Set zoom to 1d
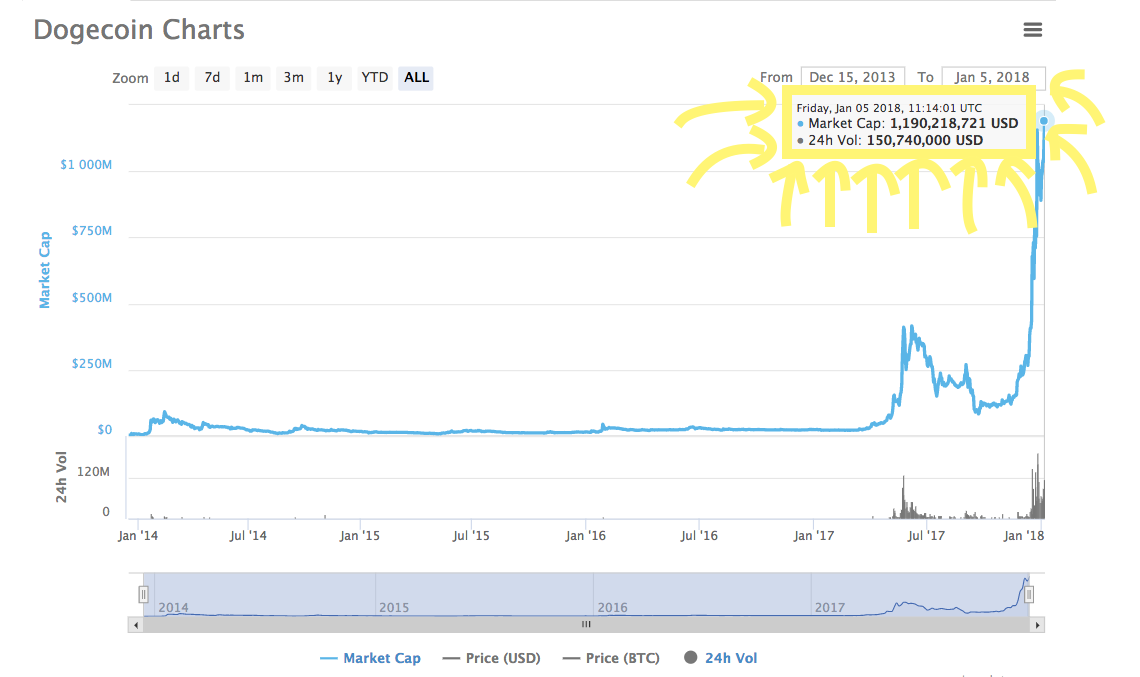Image resolution: width=1140 pixels, height=677 pixels. click(x=172, y=77)
